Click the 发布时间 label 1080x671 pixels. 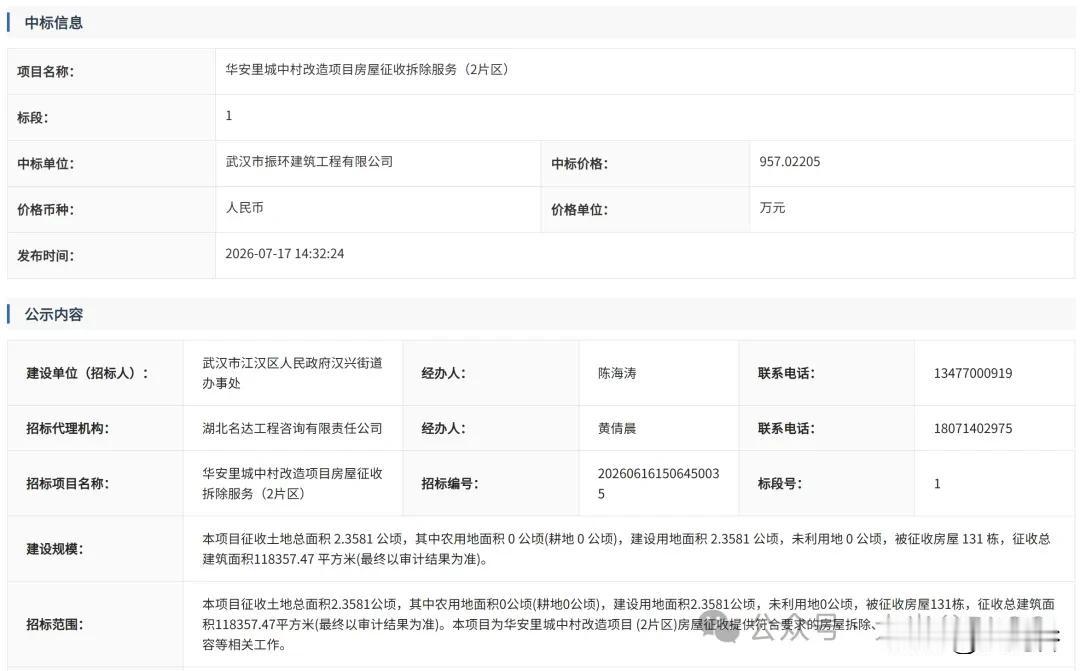coord(45,256)
